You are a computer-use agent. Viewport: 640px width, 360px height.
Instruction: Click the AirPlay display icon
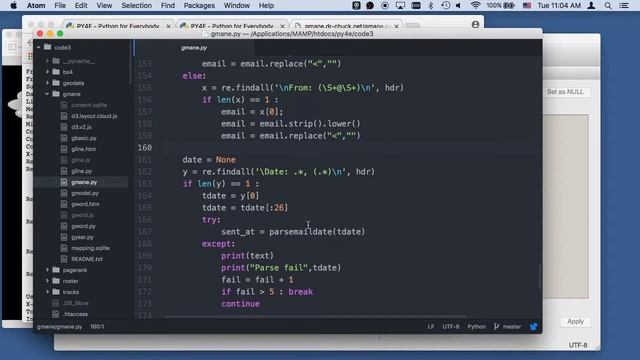[400, 5]
